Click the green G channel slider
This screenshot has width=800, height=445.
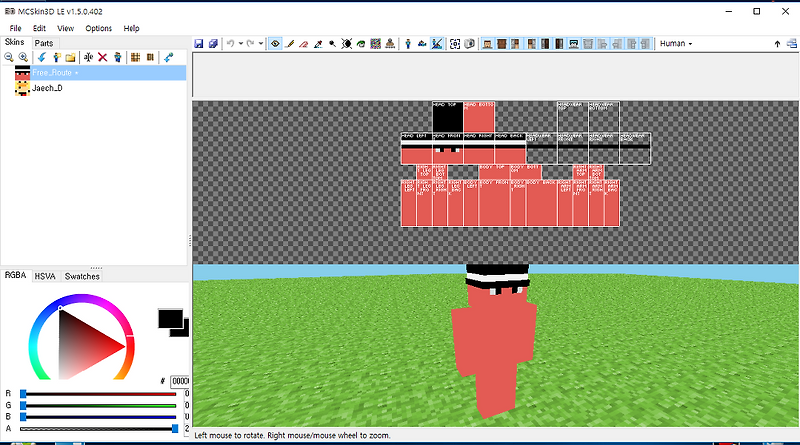click(98, 405)
